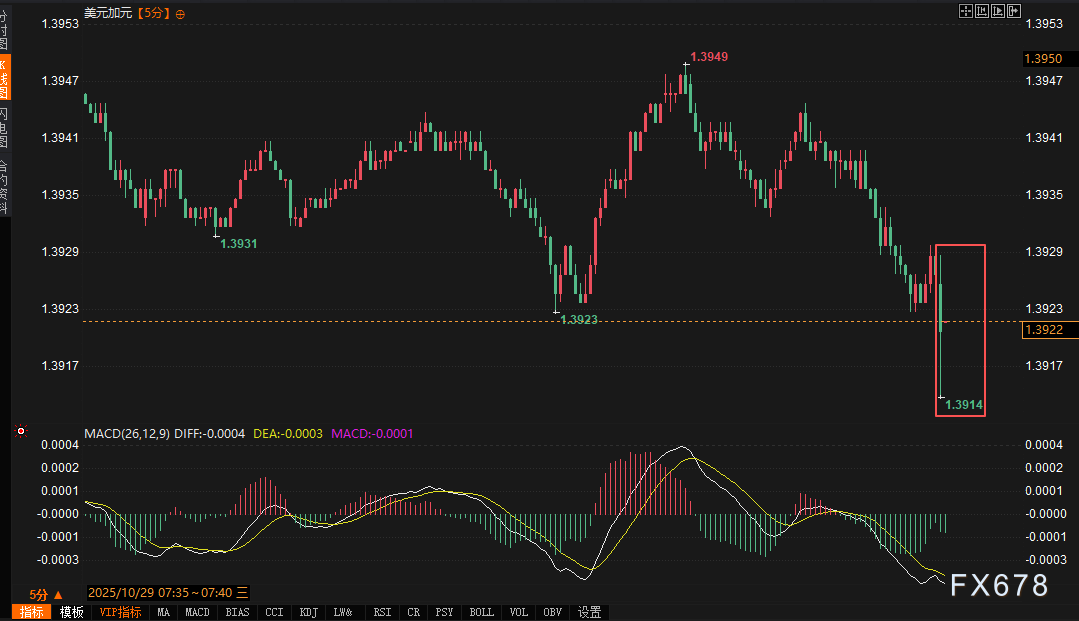The image size is (1079, 621).
Task: Toggle the RSI indicator
Action: 382,612
